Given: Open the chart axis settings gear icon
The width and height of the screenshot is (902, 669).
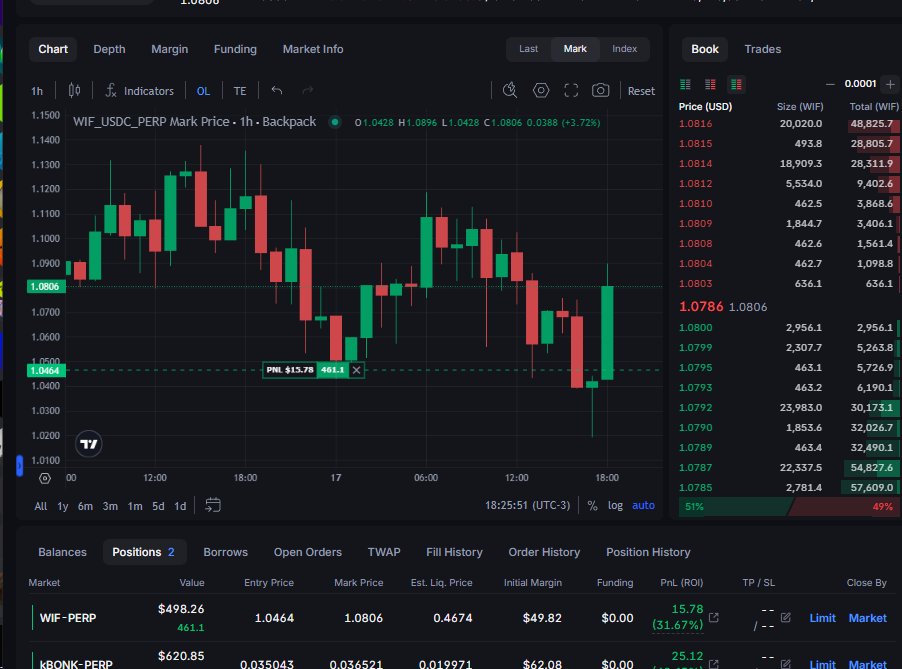Looking at the screenshot, I should 45,478.
